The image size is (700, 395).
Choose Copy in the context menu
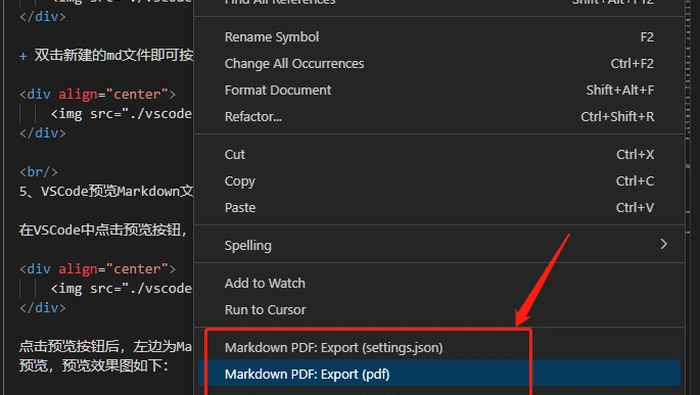(439, 181)
